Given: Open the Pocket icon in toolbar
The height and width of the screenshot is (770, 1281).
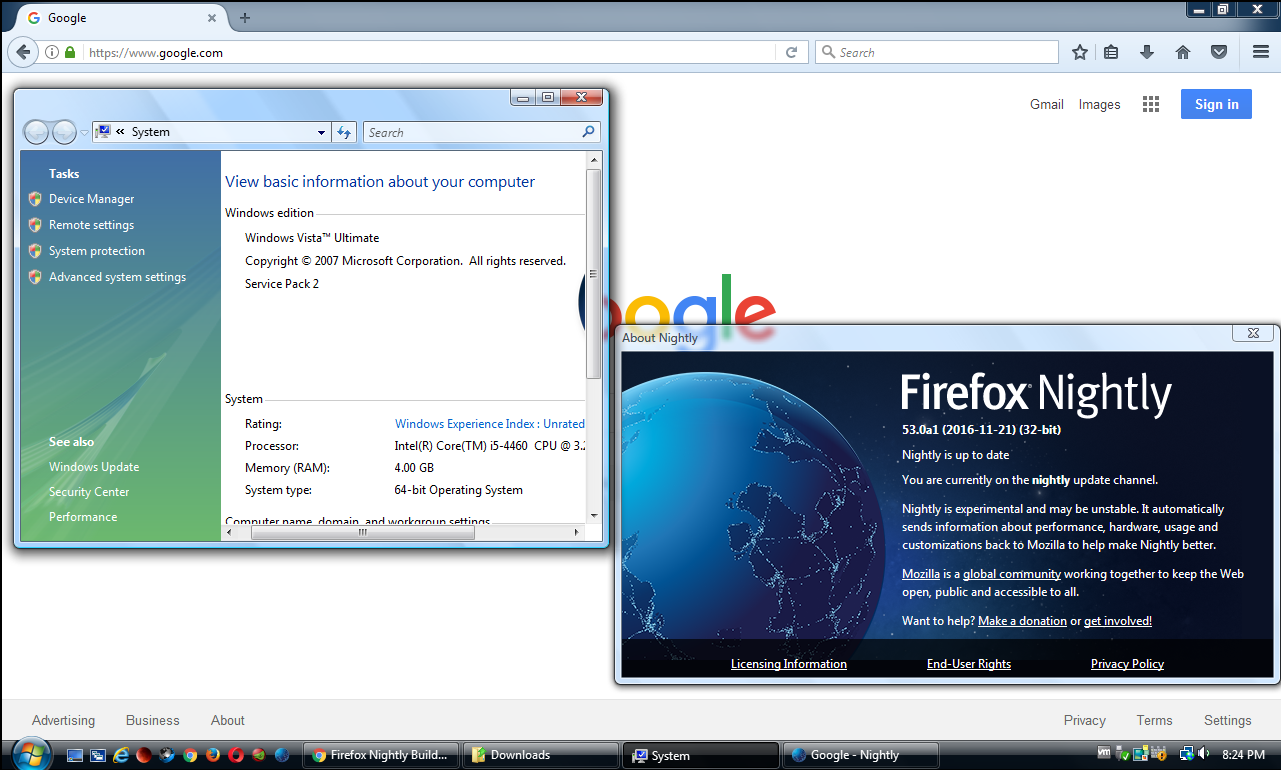Looking at the screenshot, I should point(1219,52).
